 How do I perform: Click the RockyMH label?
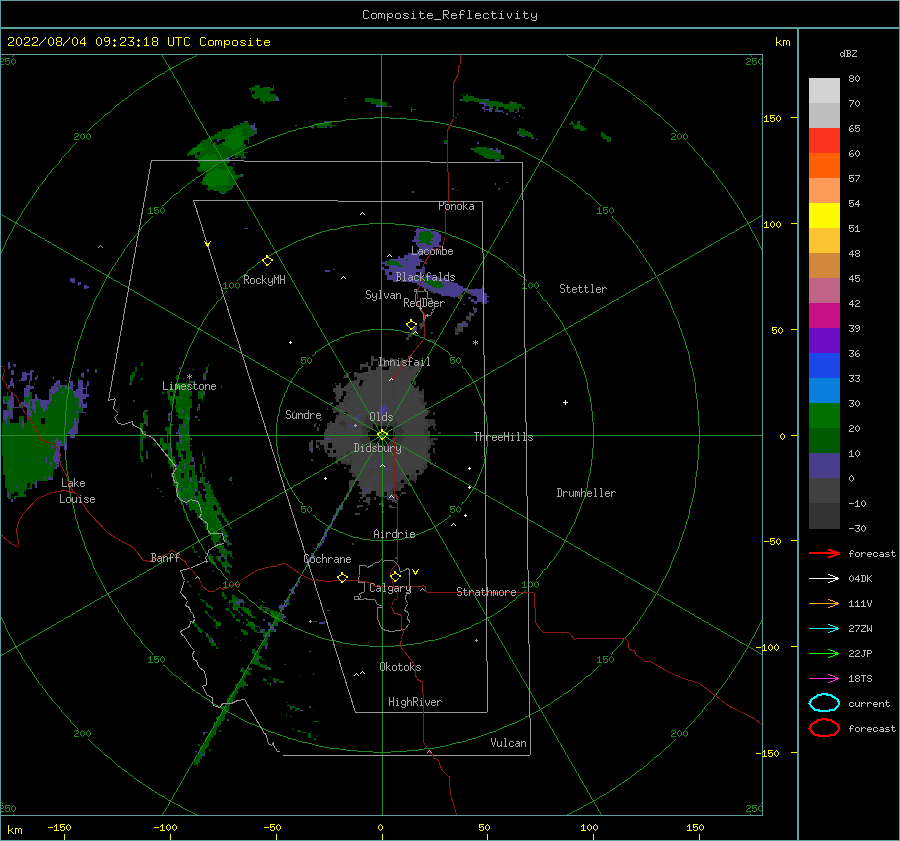[264, 280]
